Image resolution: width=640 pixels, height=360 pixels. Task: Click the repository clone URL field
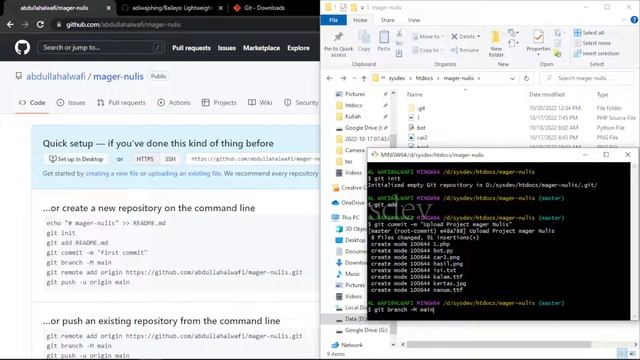coord(253,159)
